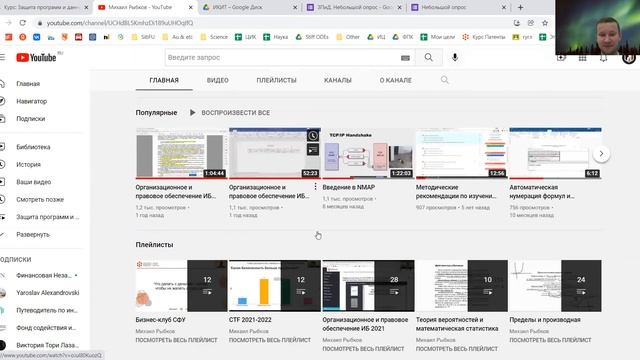The image size is (640, 360).
Task: Click SibFU bookmark folder
Action: [143, 37]
